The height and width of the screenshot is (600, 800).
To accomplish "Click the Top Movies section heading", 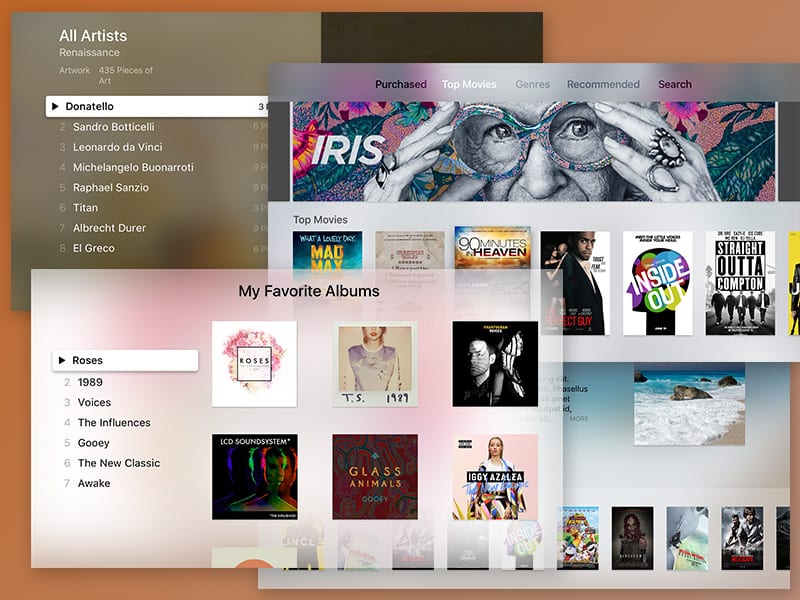I will 320,220.
